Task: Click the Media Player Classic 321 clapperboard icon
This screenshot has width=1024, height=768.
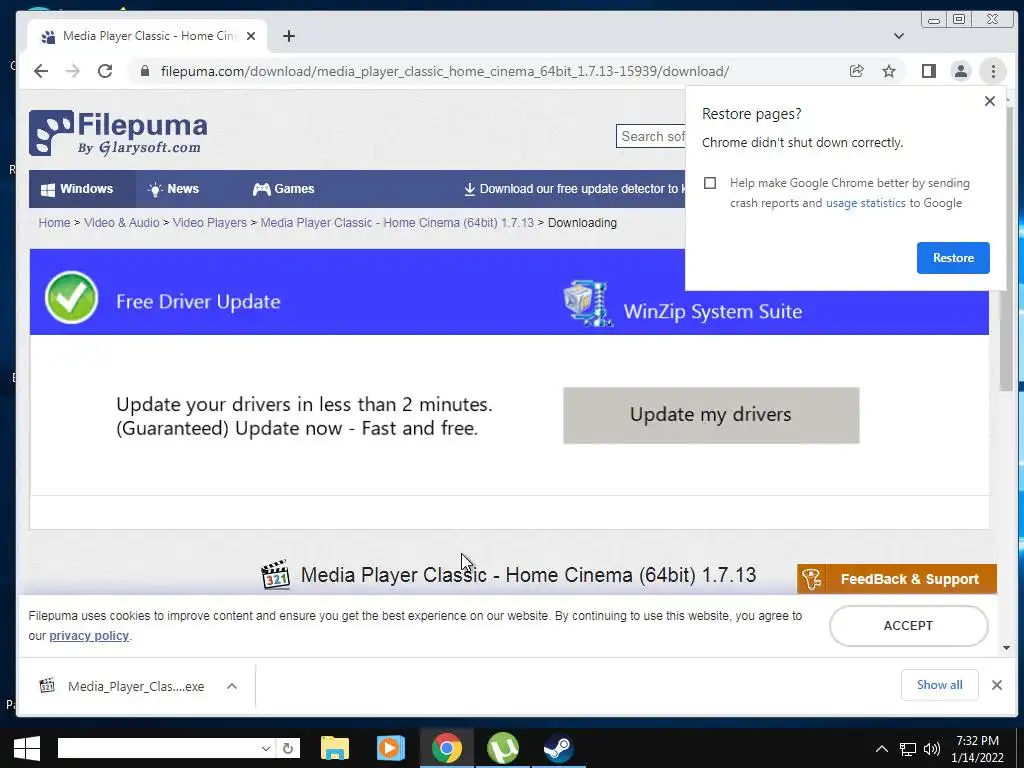Action: 275,575
